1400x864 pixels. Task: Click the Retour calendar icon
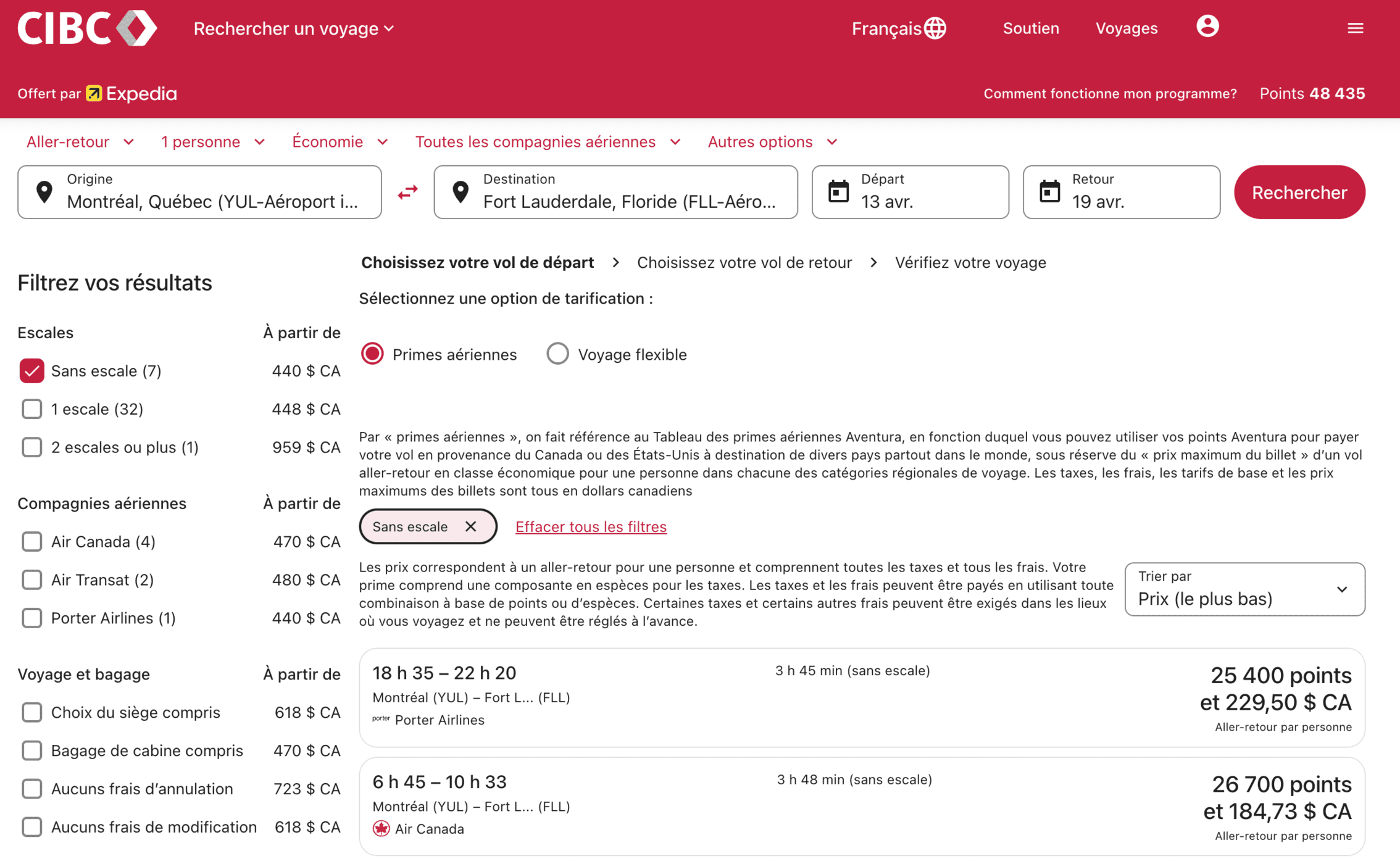click(1049, 192)
